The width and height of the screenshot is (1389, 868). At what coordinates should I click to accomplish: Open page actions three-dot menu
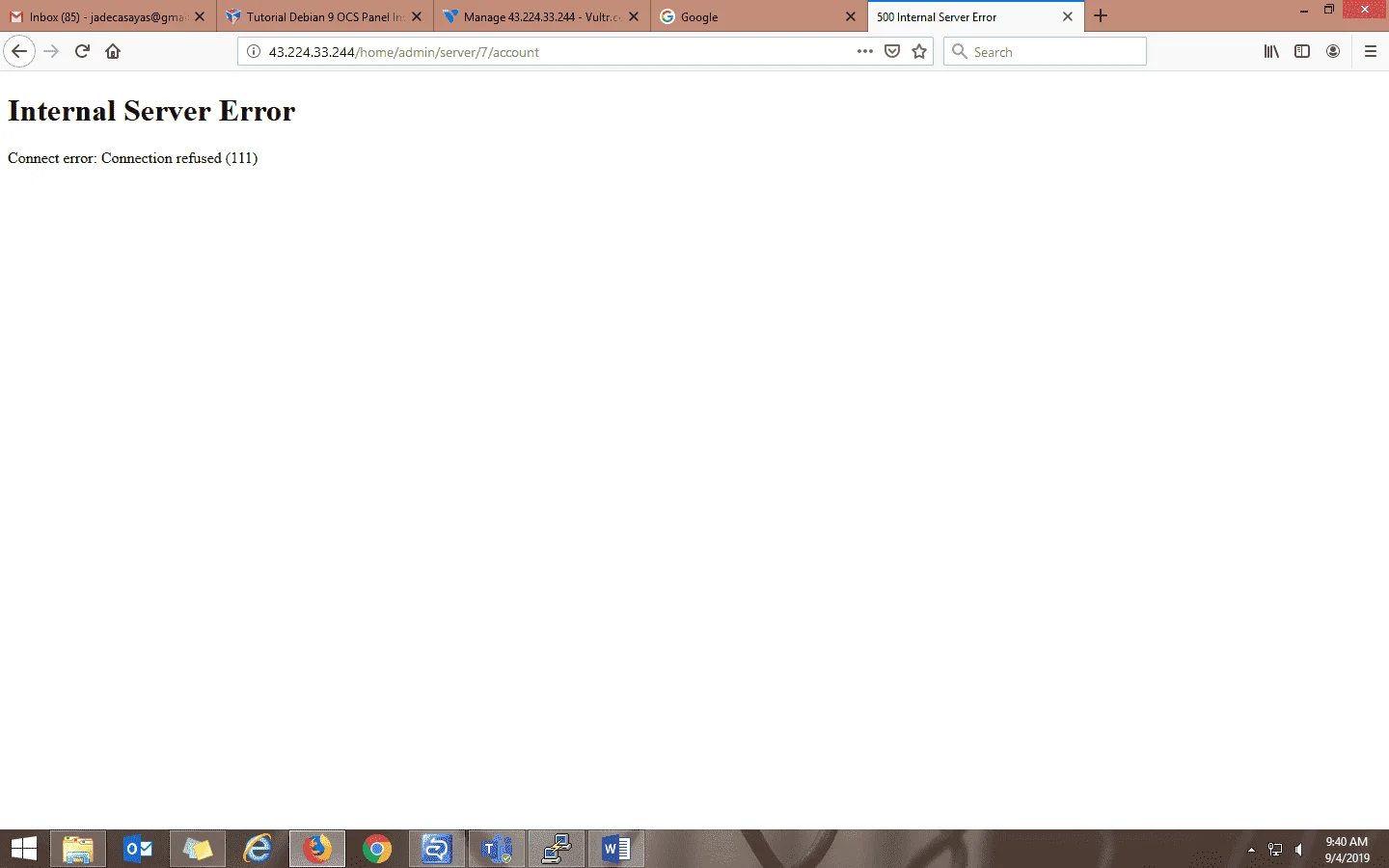click(865, 51)
